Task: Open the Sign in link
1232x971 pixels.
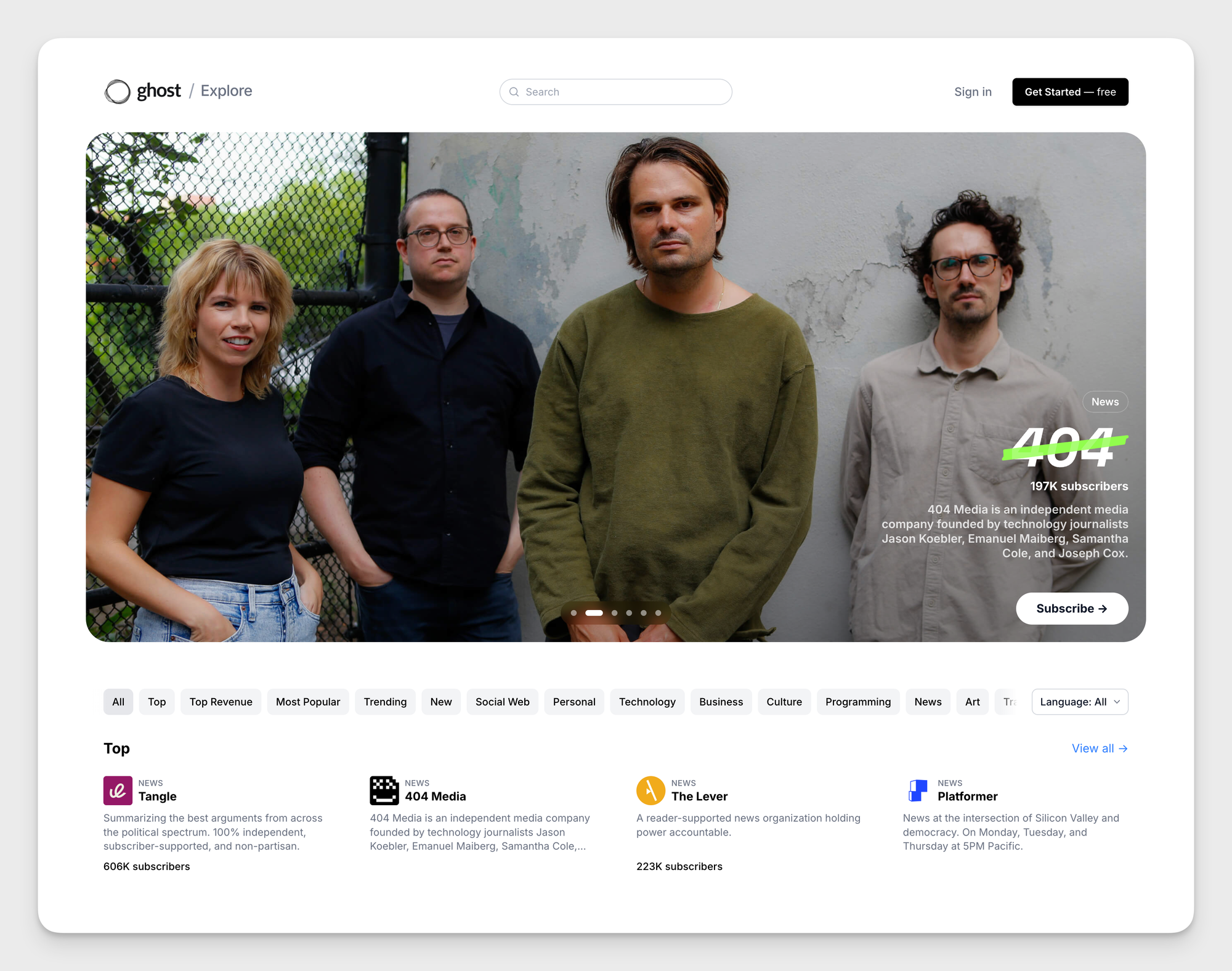Action: point(973,92)
